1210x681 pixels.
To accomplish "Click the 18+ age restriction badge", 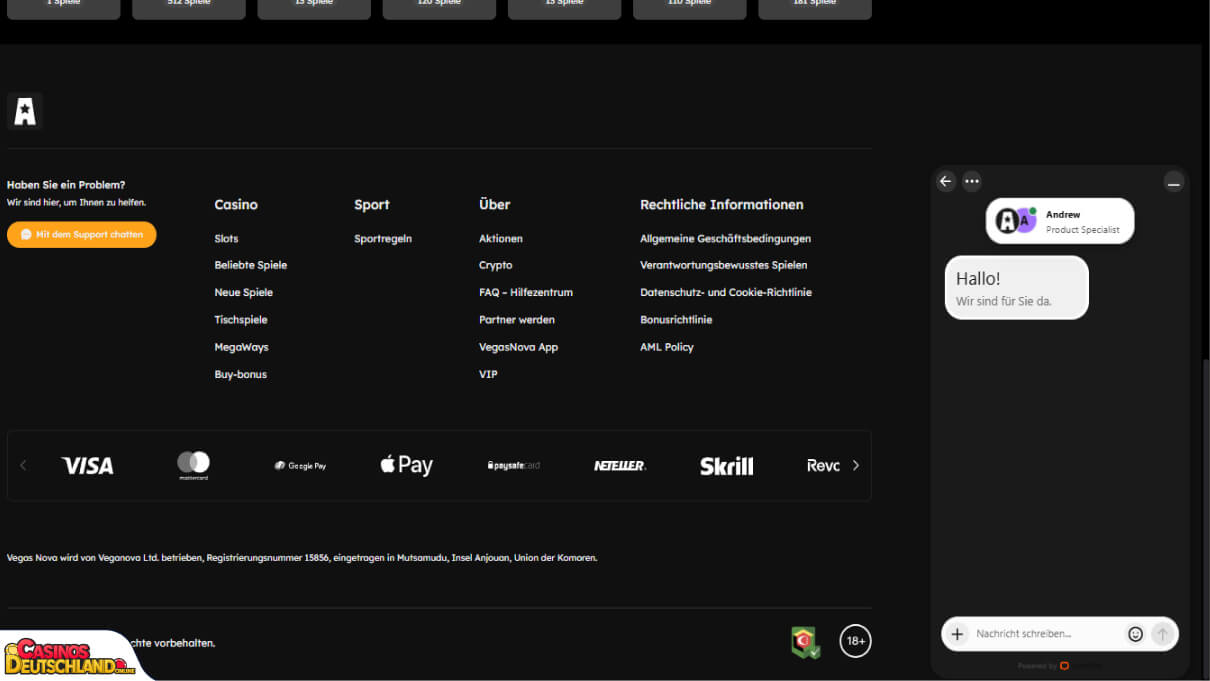I will click(855, 641).
